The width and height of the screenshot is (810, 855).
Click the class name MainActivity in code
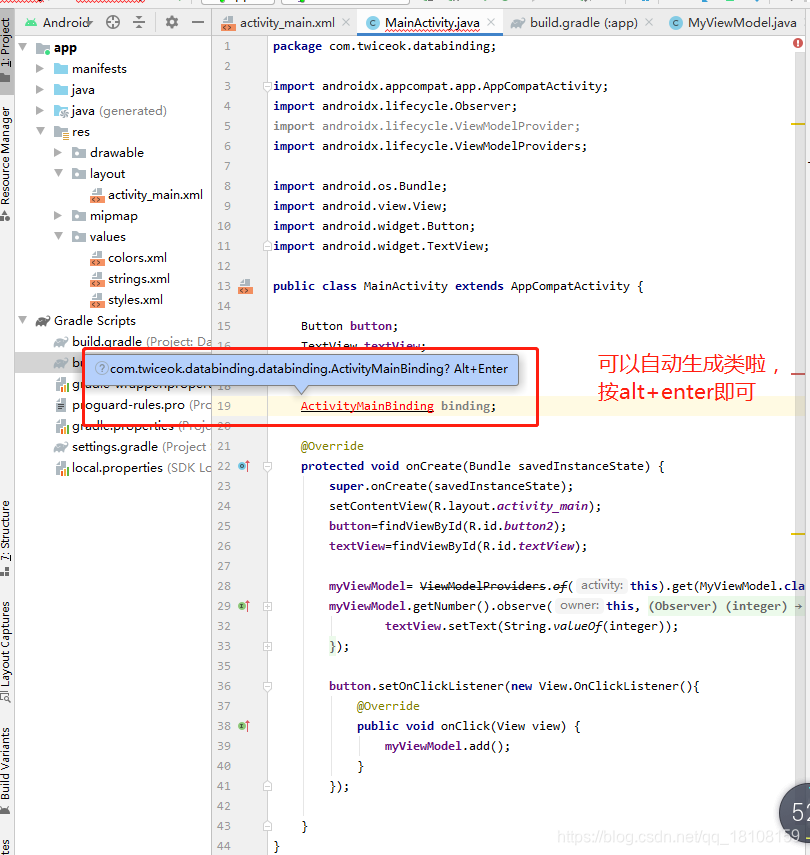[x=405, y=286]
